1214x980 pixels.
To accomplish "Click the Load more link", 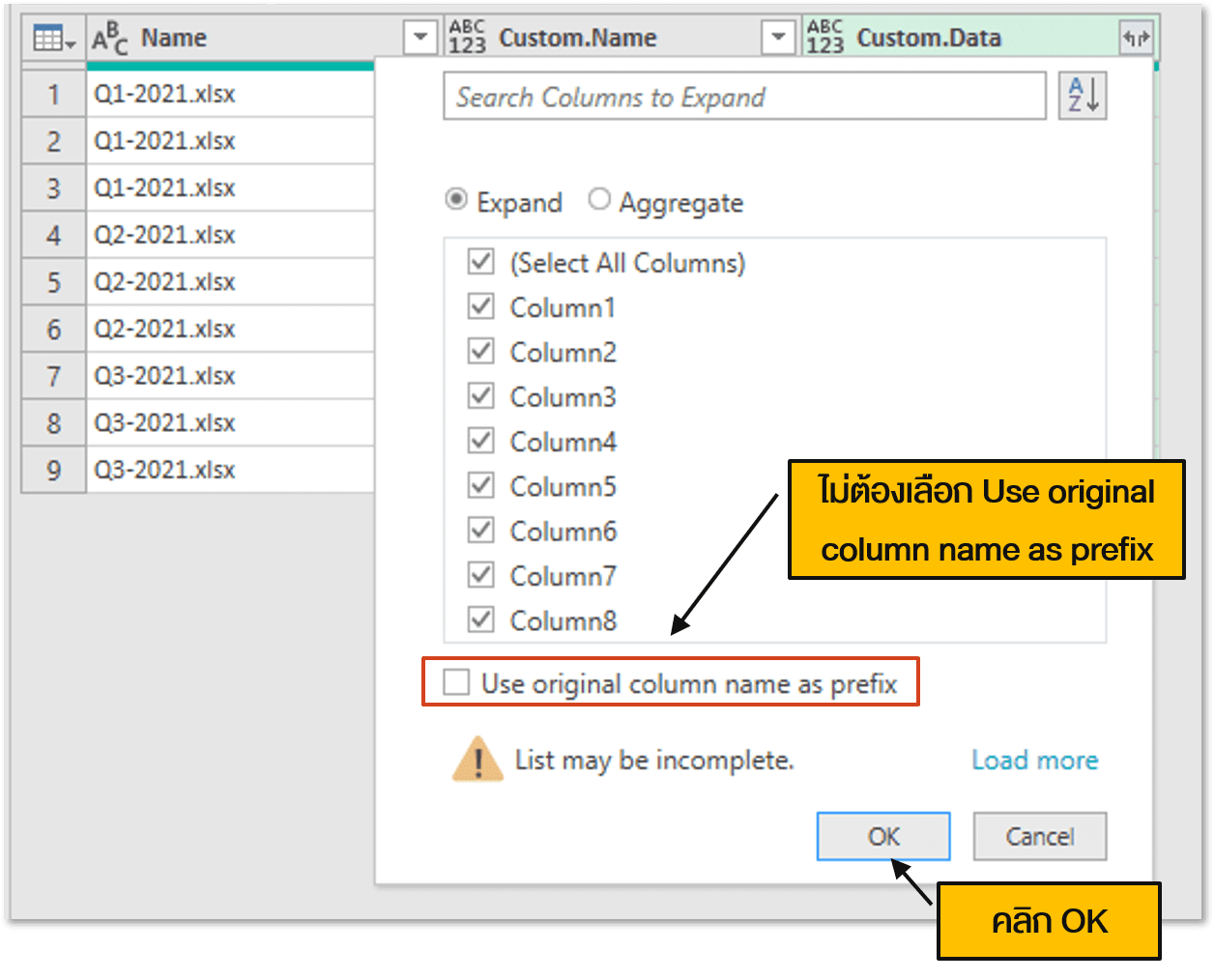I will click(x=1034, y=761).
